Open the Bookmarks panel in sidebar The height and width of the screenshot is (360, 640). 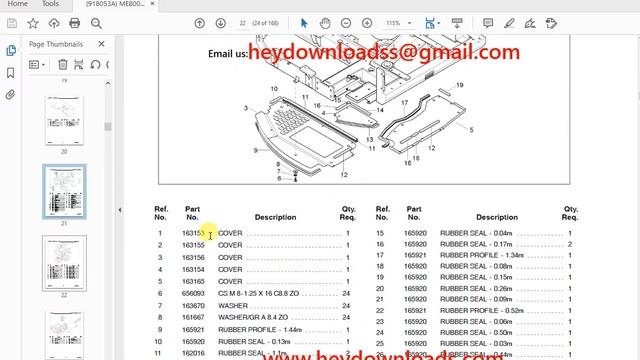coord(11,73)
